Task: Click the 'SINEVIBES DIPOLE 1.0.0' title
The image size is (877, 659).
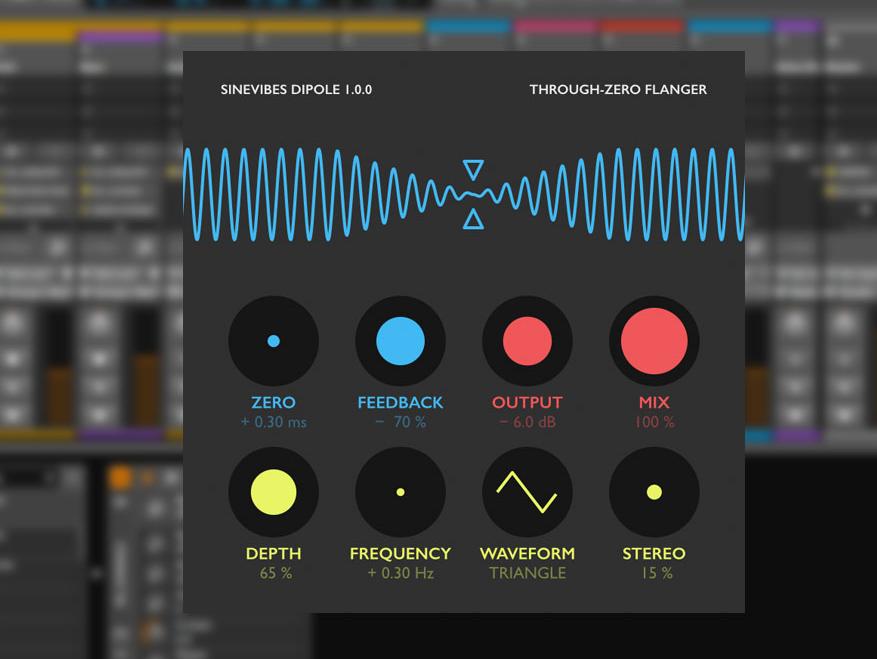Action: [x=296, y=90]
